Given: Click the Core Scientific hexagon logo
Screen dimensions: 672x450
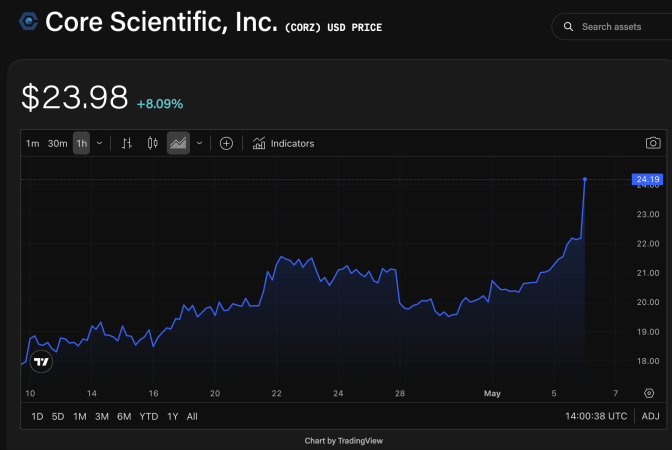Looking at the screenshot, I should coord(29,21).
